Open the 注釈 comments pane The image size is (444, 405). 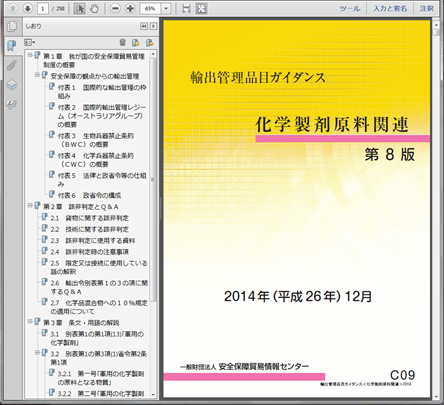(x=427, y=9)
